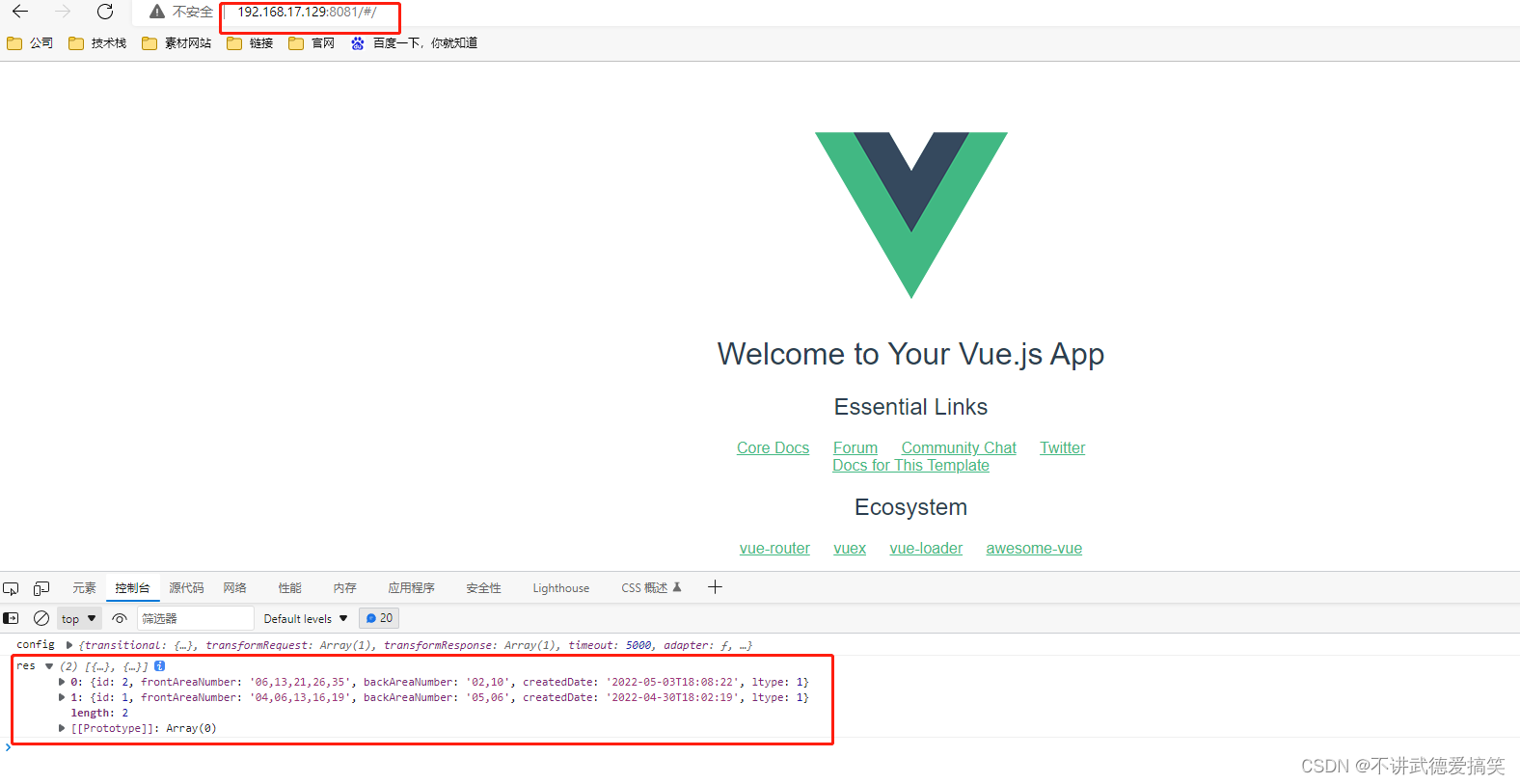Click the console prompt chevron
Screen dimensions: 1520x784
click(8, 747)
